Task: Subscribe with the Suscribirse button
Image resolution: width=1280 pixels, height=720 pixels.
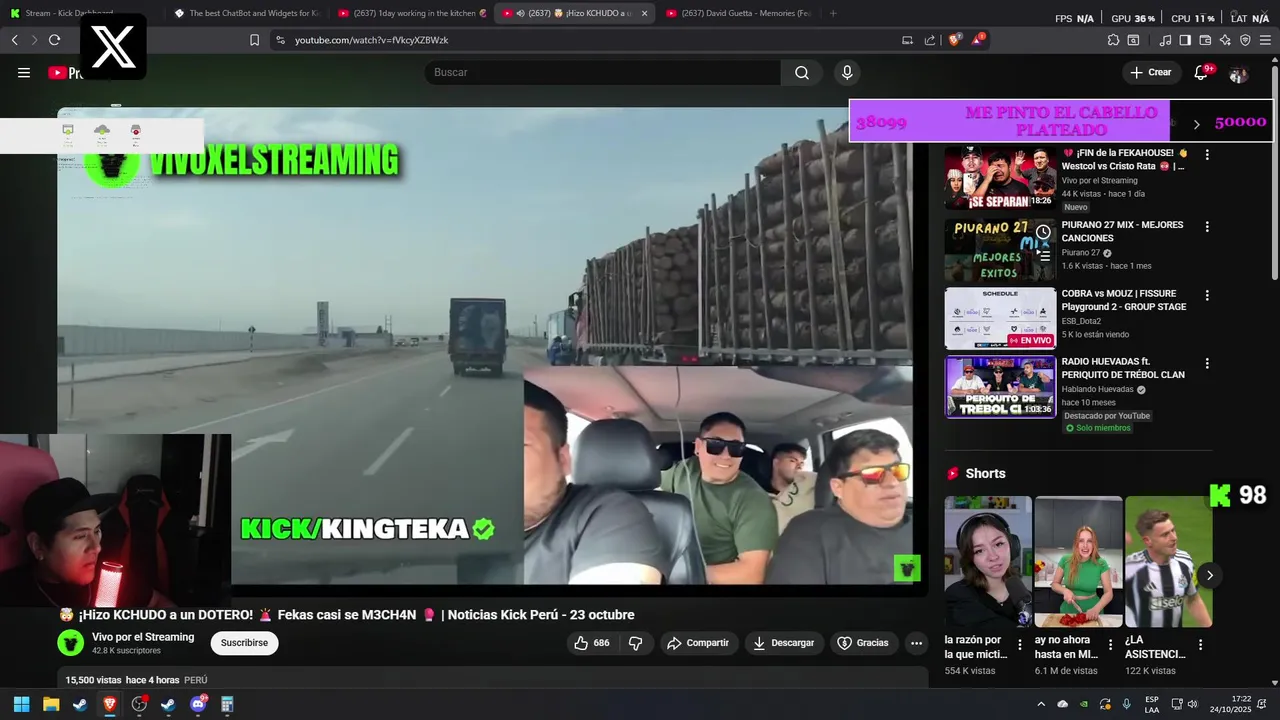Action: 244,643
